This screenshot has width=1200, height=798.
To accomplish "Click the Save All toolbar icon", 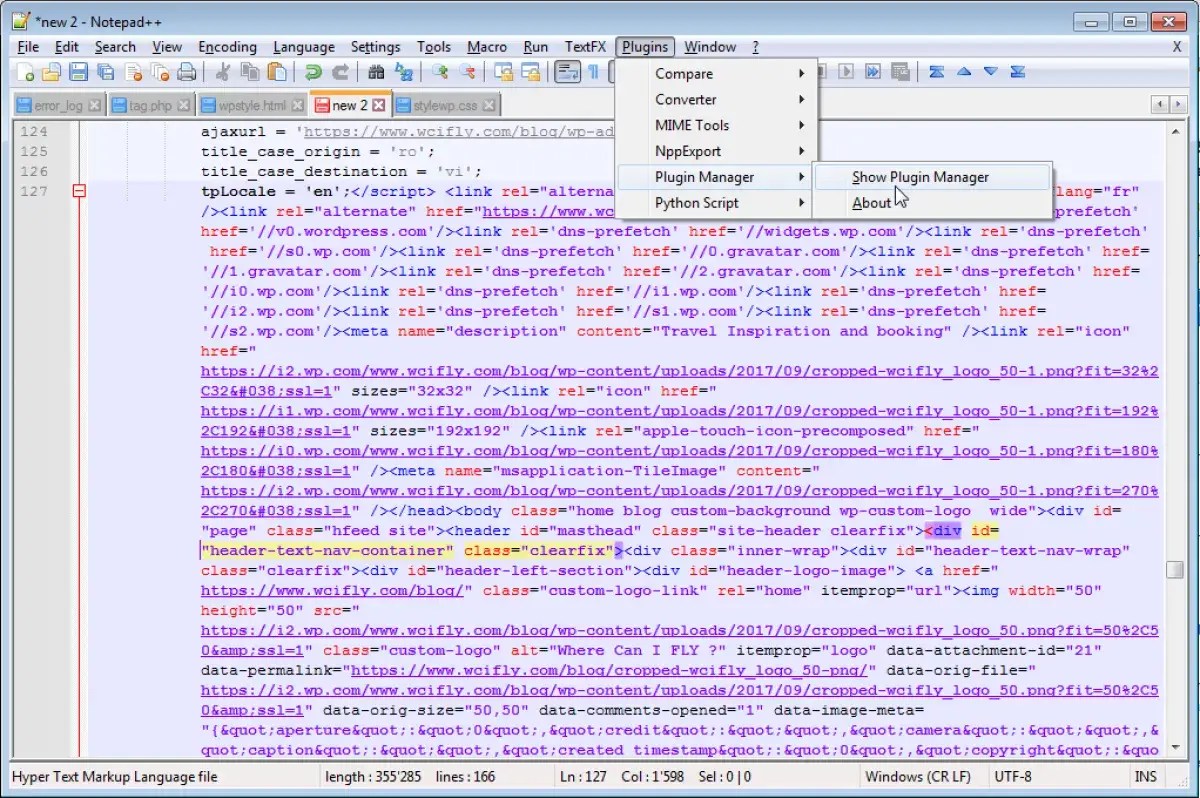I will [106, 72].
